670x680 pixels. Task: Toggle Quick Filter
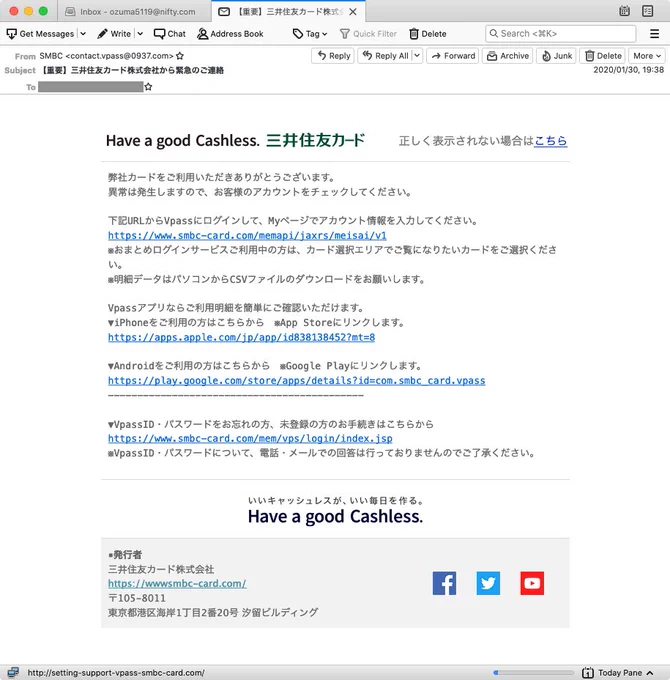pos(368,34)
